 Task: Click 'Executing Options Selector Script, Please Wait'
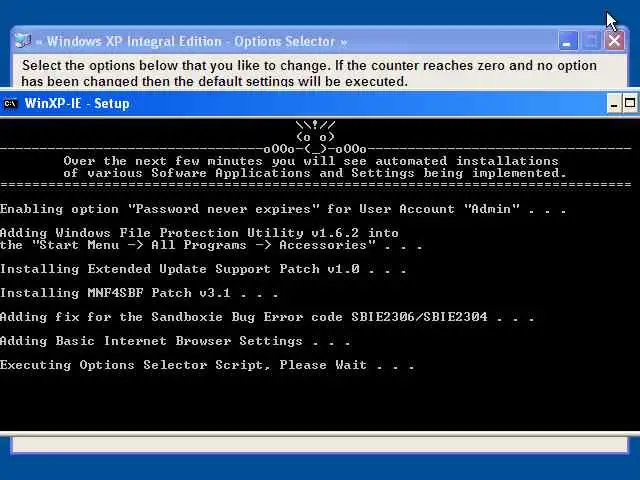207,365
